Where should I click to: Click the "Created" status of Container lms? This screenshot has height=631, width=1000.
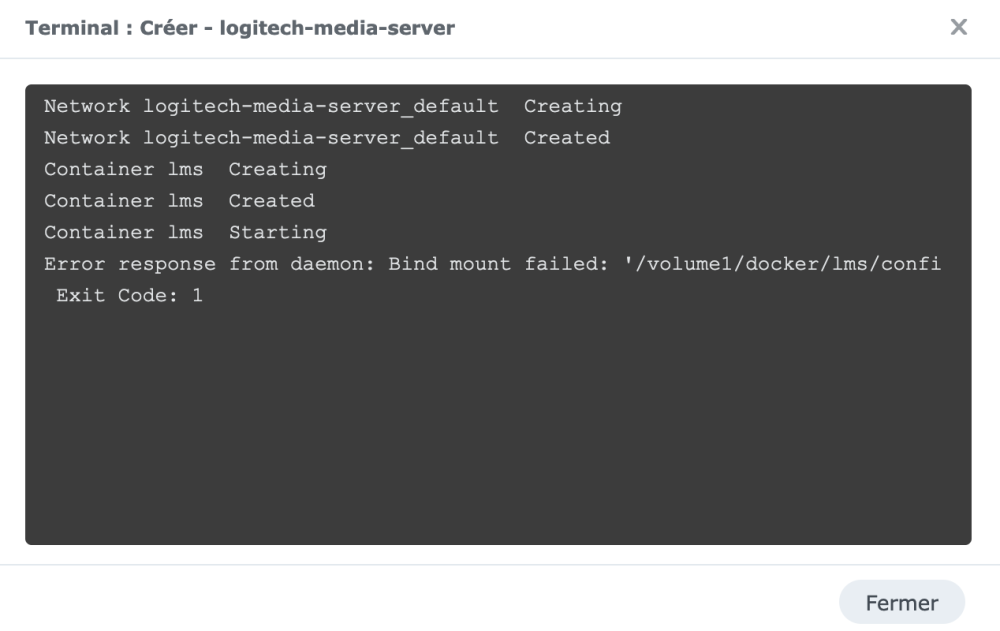click(271, 201)
